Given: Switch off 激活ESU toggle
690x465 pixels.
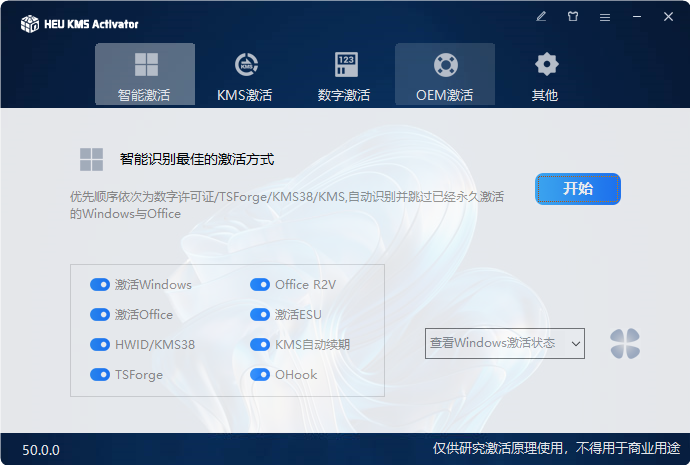Looking at the screenshot, I should [x=260, y=315].
